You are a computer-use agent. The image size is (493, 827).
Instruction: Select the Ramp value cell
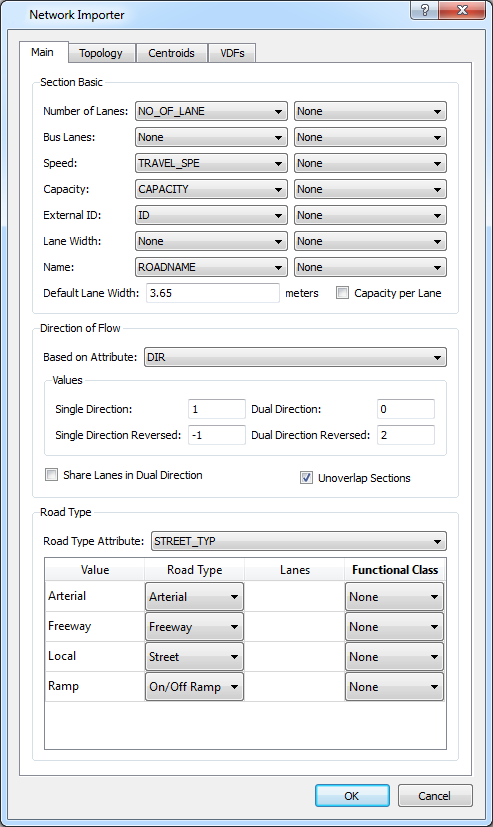click(95, 686)
